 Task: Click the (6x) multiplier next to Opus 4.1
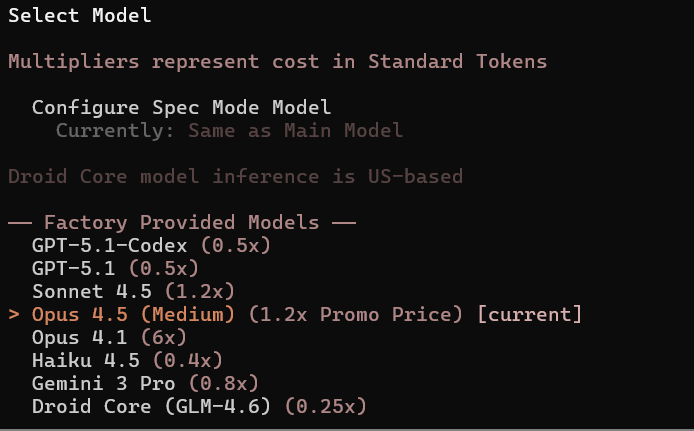pyautogui.click(x=163, y=337)
